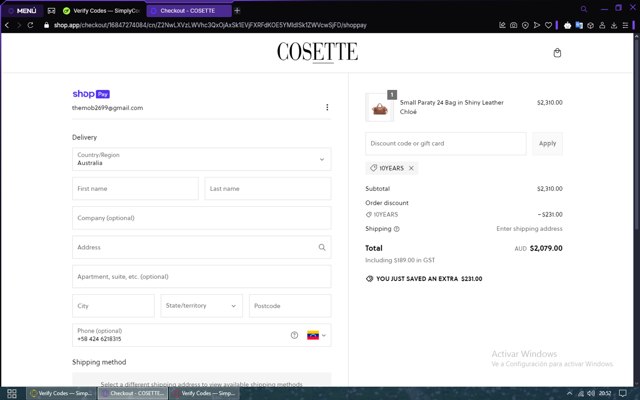Open the Windows notification center
Screen dimensions: 640x400
pyautogui.click(x=623, y=393)
